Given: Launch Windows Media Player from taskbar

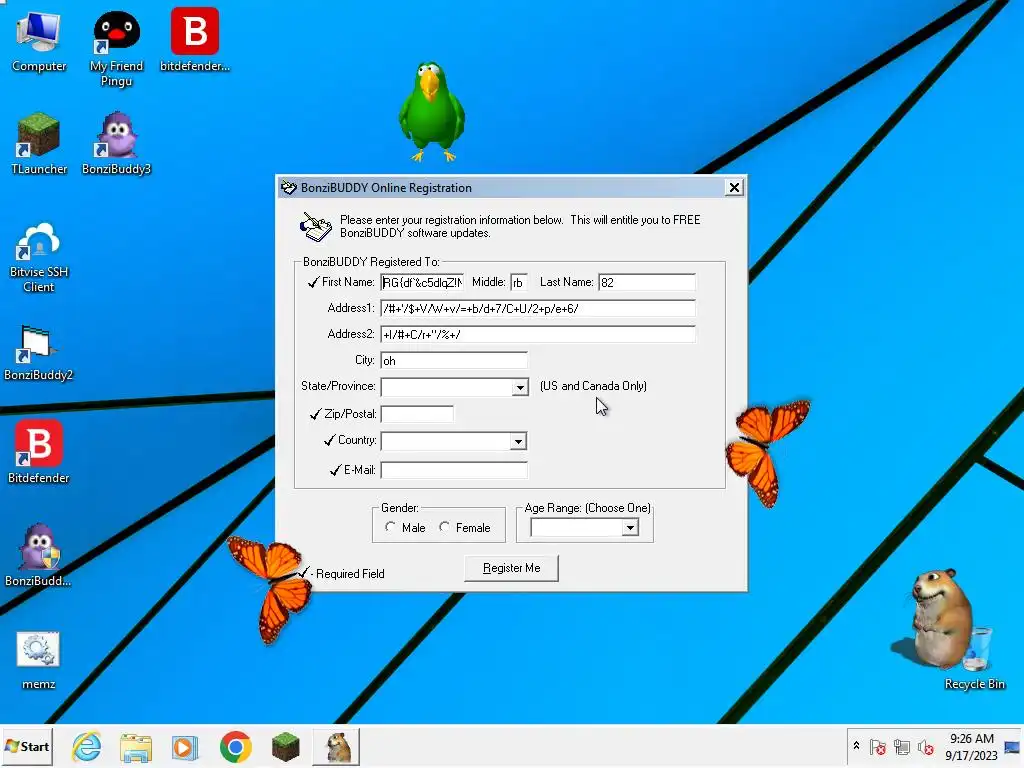Looking at the screenshot, I should (x=185, y=747).
